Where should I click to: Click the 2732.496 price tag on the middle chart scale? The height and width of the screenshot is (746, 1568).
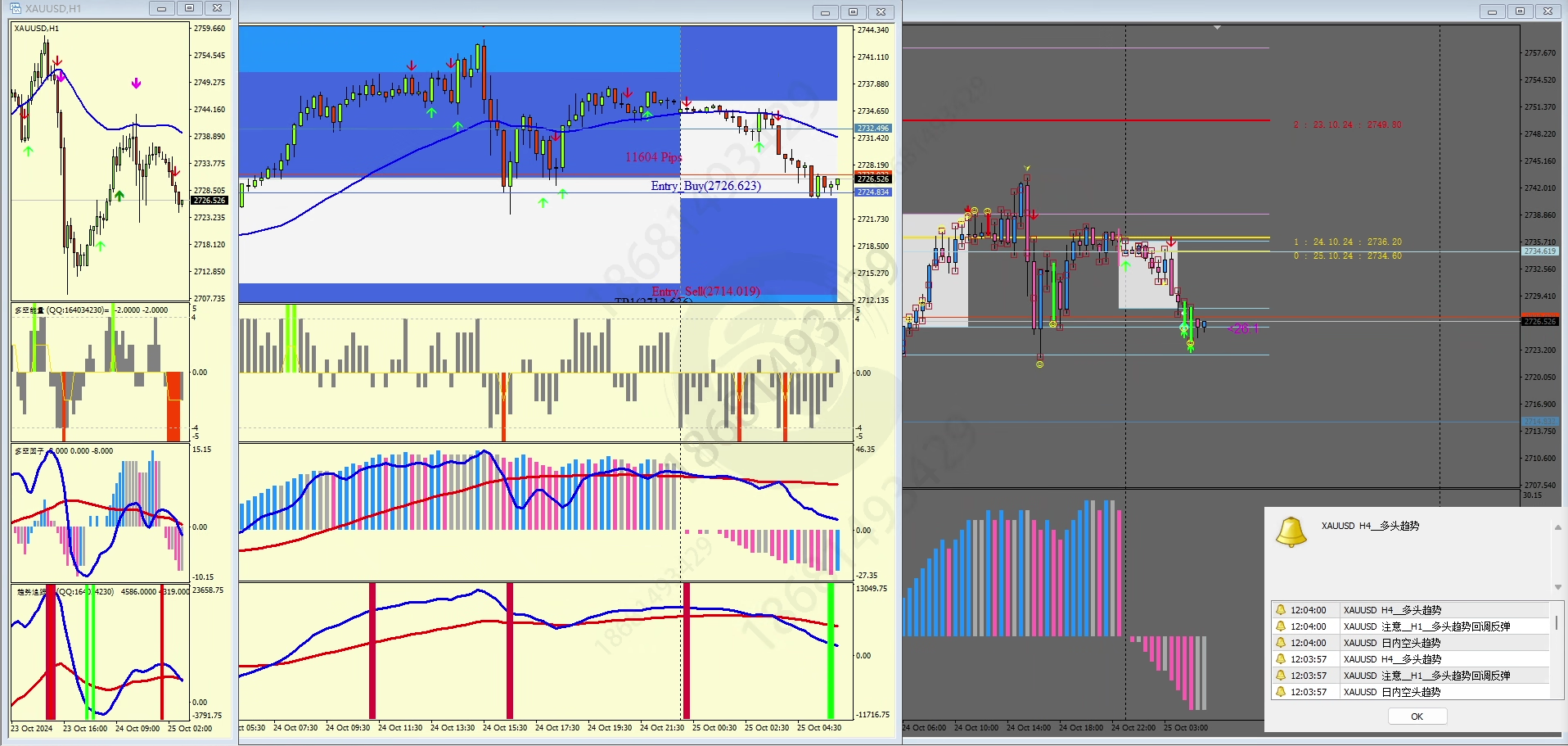pyautogui.click(x=873, y=129)
